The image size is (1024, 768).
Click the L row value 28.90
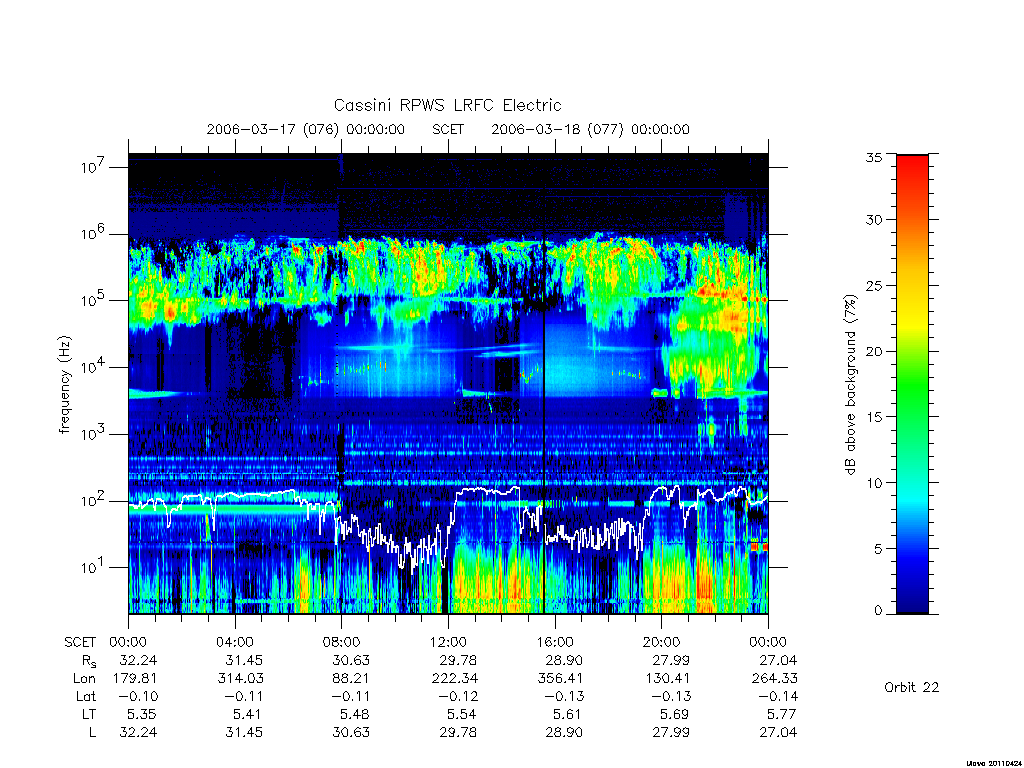(x=564, y=732)
